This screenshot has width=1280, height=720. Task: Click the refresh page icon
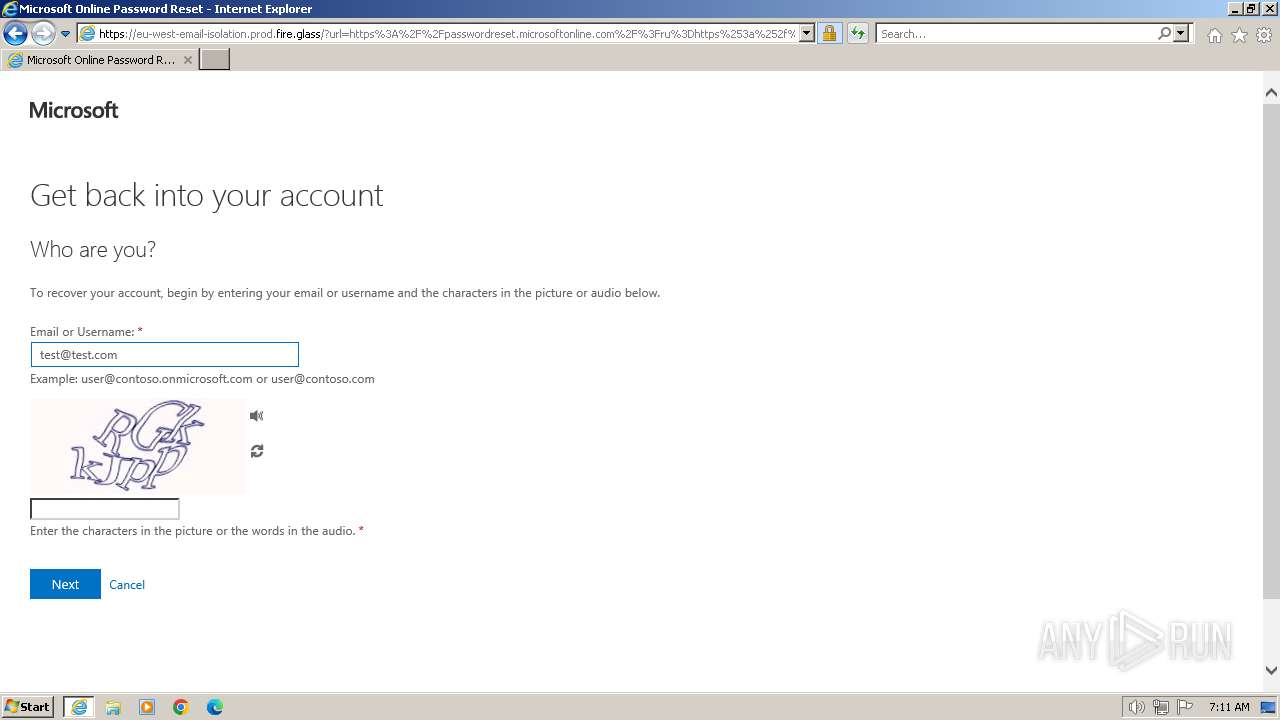coord(858,33)
